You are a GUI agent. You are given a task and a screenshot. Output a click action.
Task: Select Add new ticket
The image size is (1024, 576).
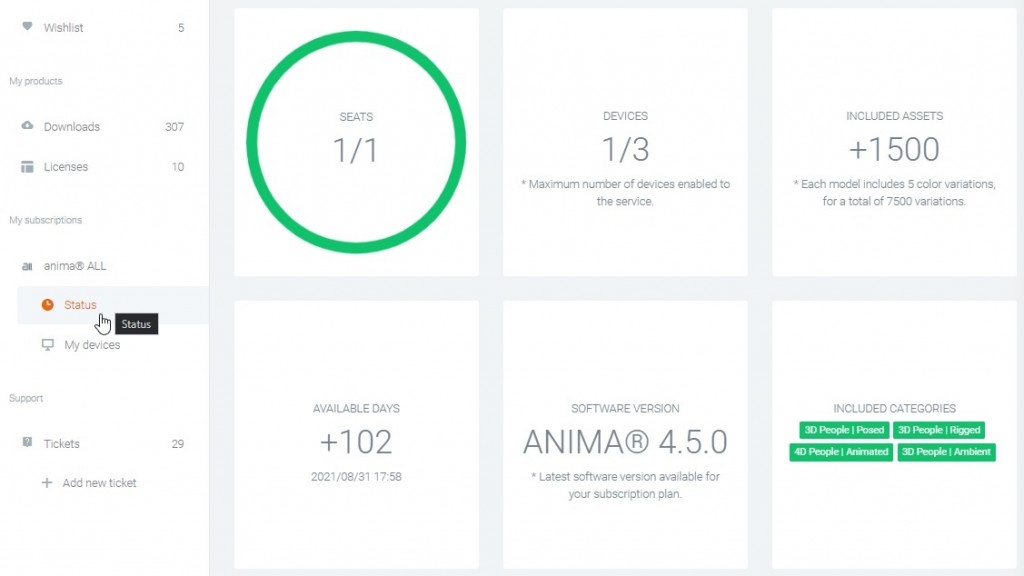coord(99,483)
